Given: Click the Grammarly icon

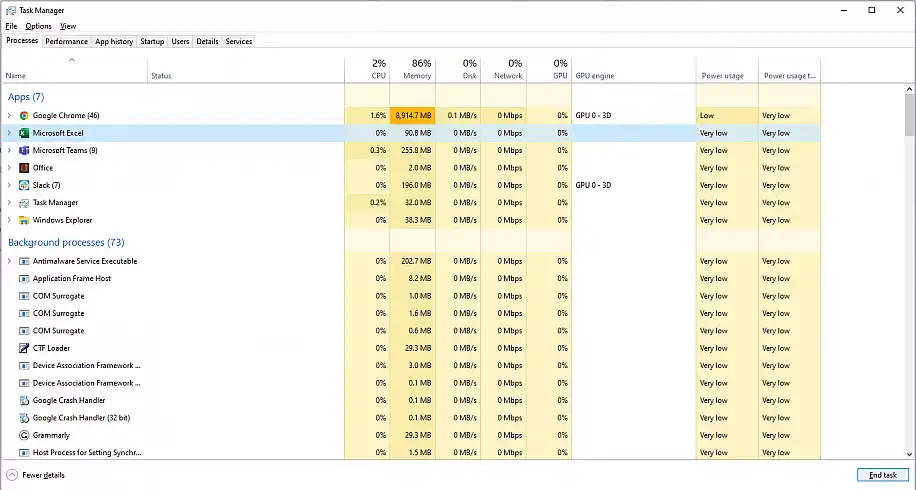Looking at the screenshot, I should (x=24, y=435).
